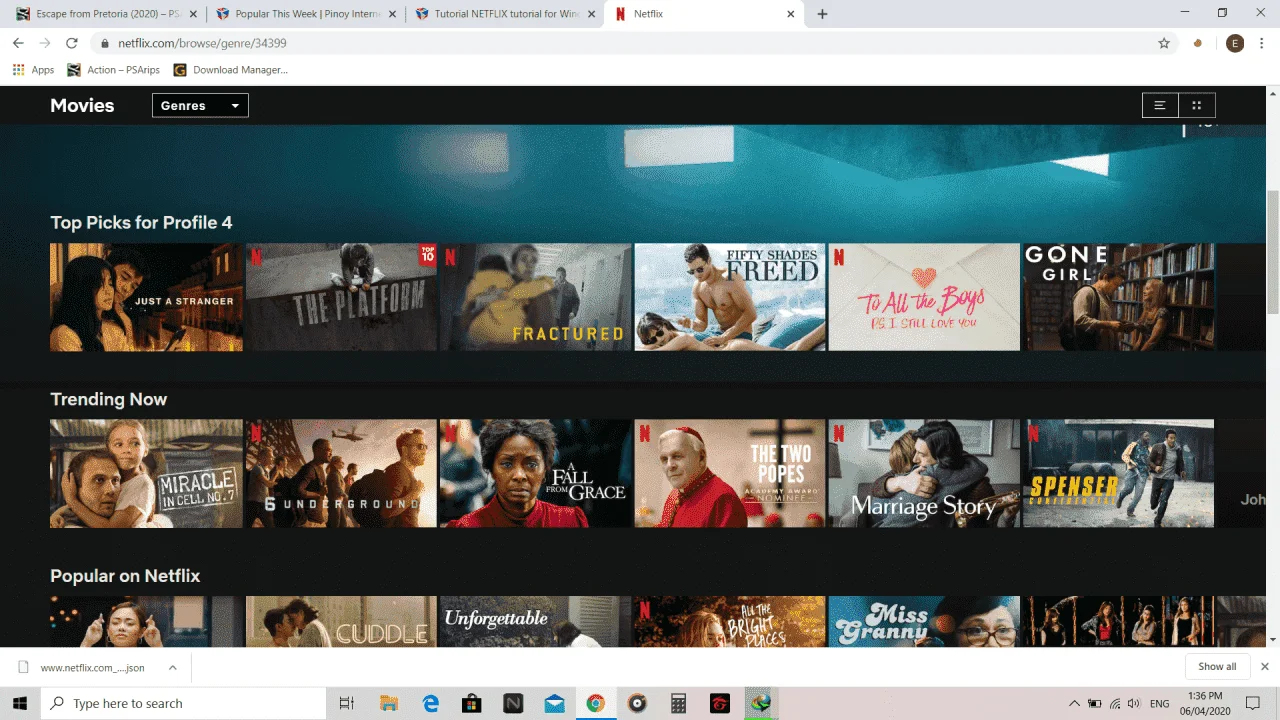Open All the Bright Places thumbnail
Image resolution: width=1280 pixels, height=720 pixels.
pos(730,621)
